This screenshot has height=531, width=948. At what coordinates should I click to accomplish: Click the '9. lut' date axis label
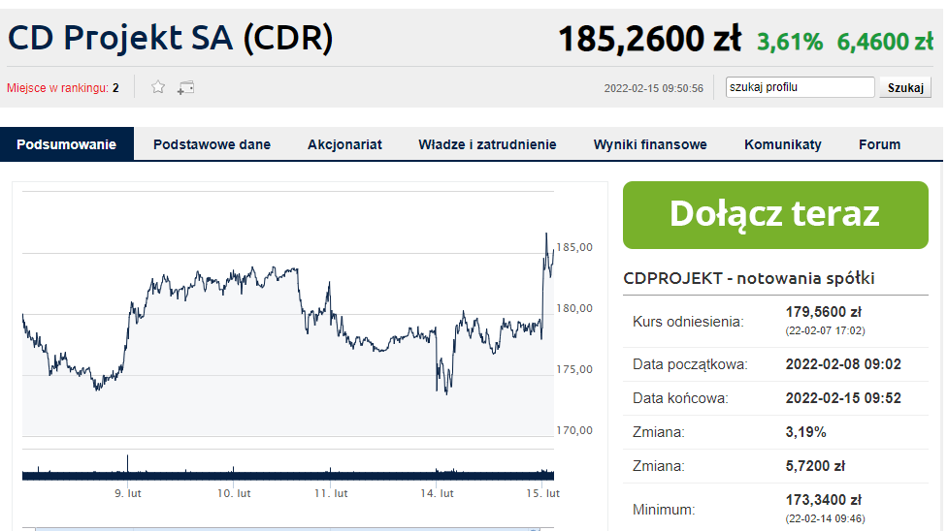128,493
